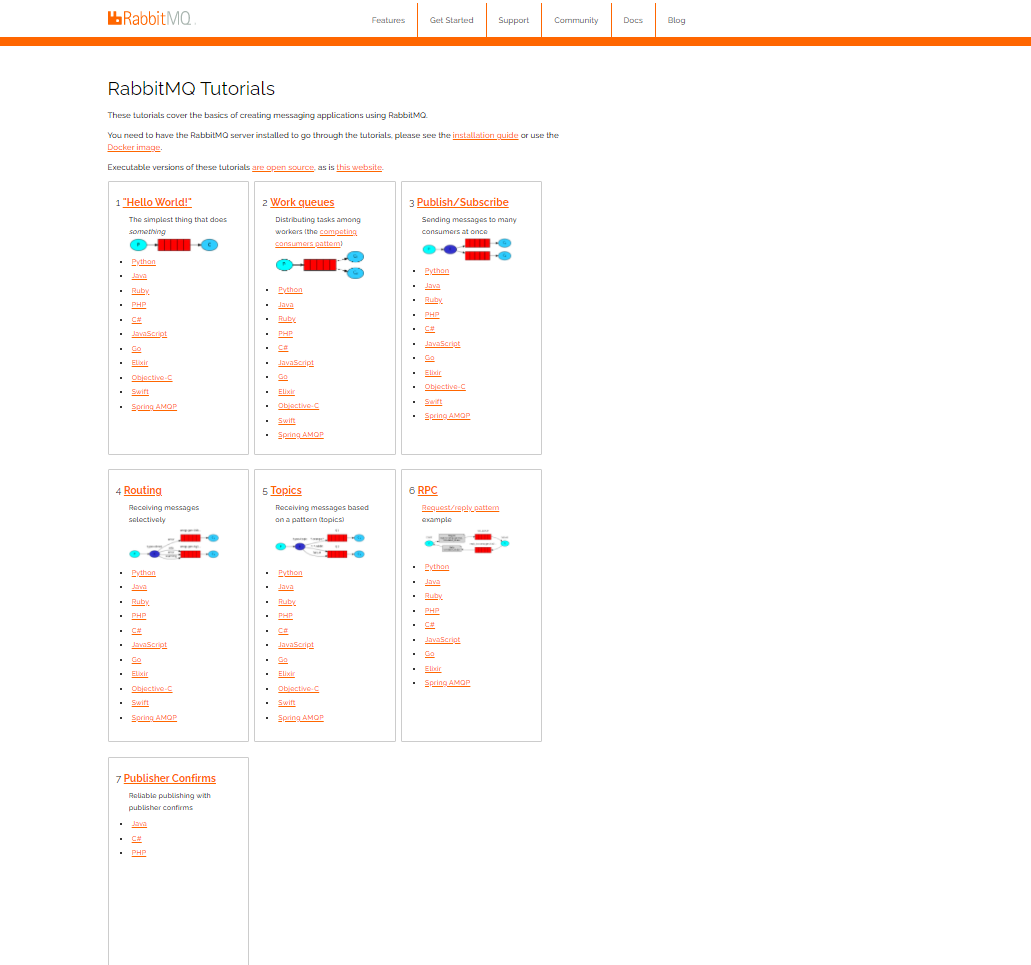
Task: Select Spring AMQP under RPC
Action: pos(447,683)
